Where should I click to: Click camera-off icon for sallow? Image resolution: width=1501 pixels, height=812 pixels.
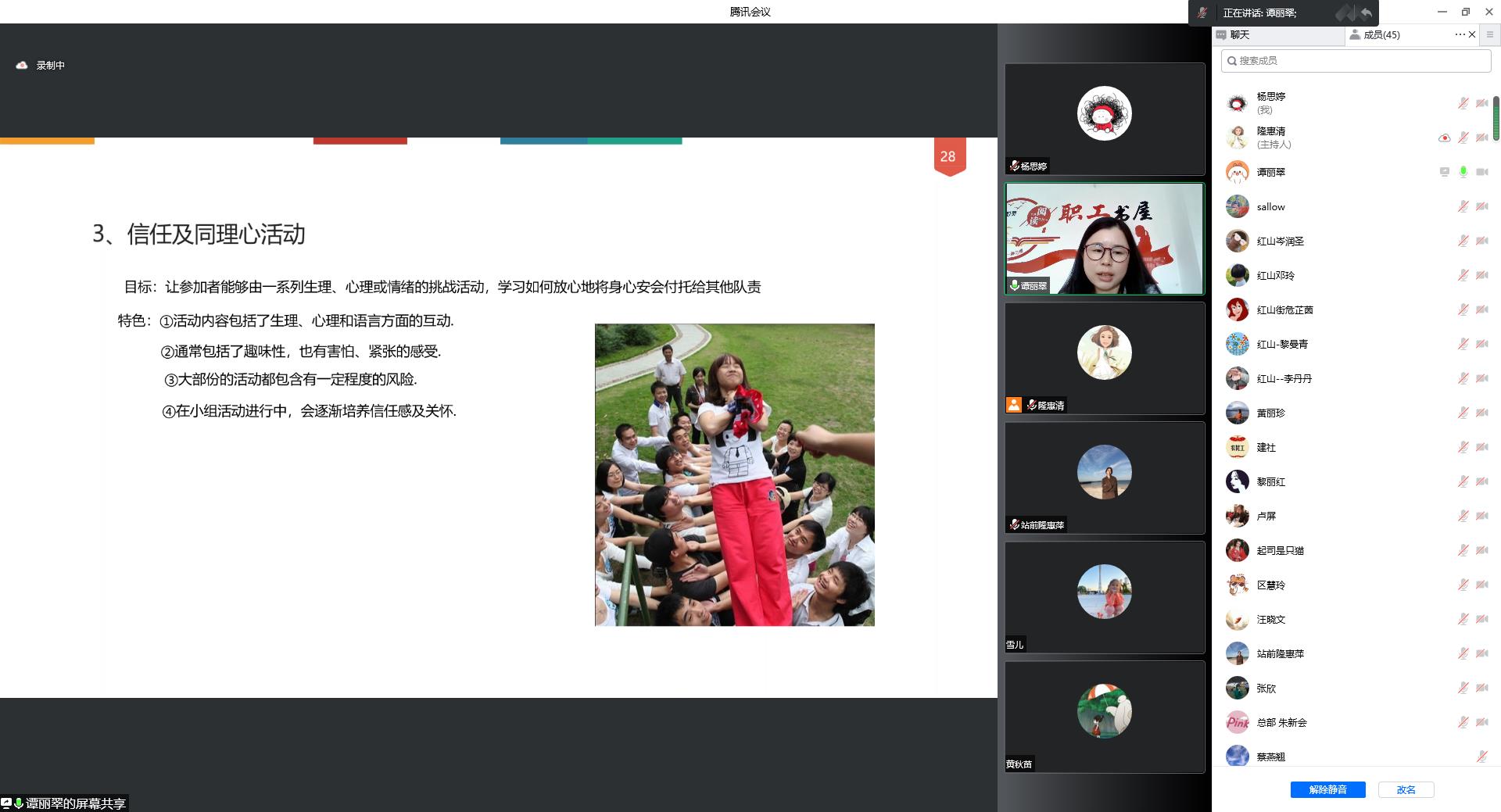click(1481, 206)
